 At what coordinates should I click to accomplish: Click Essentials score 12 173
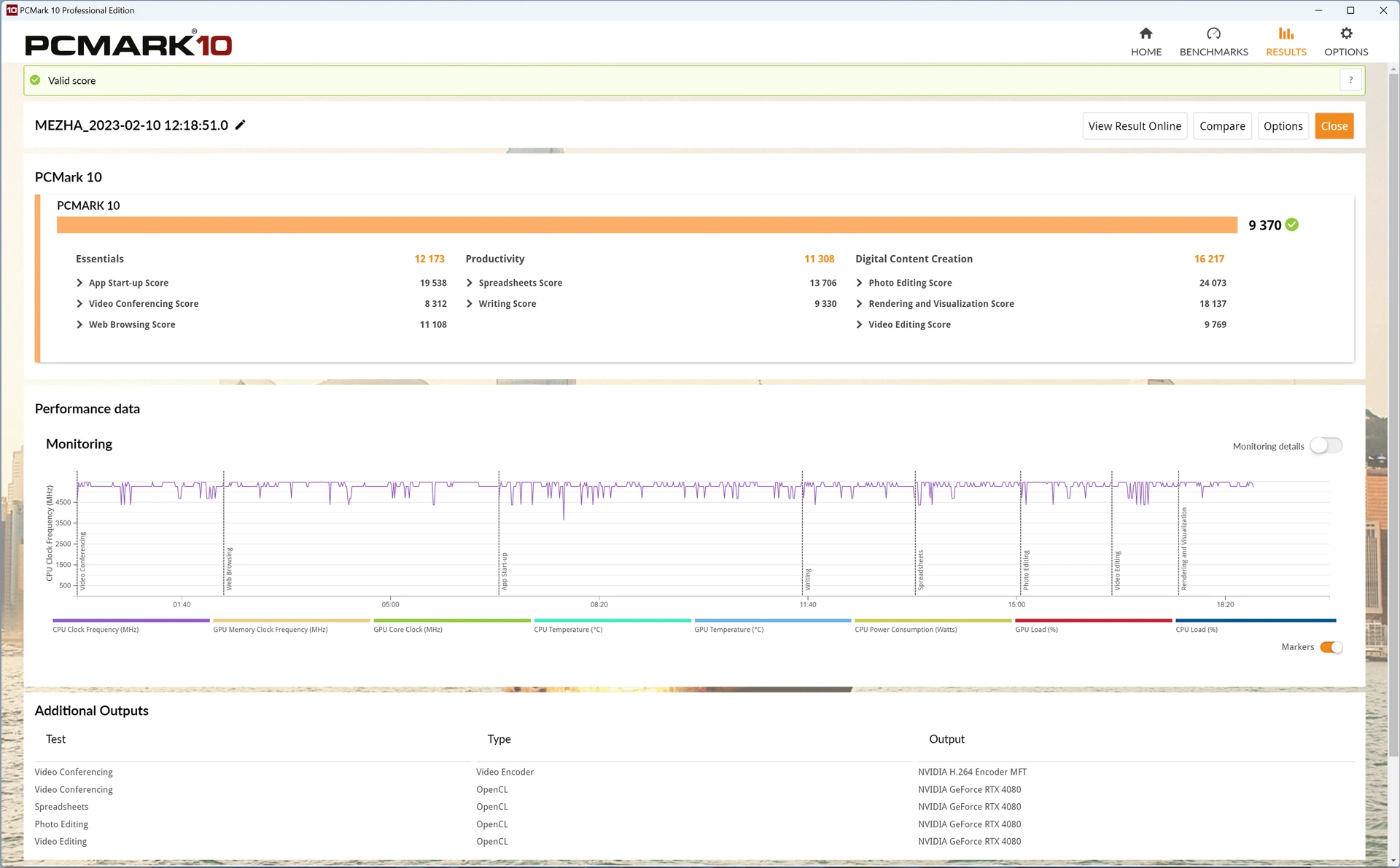pos(429,259)
